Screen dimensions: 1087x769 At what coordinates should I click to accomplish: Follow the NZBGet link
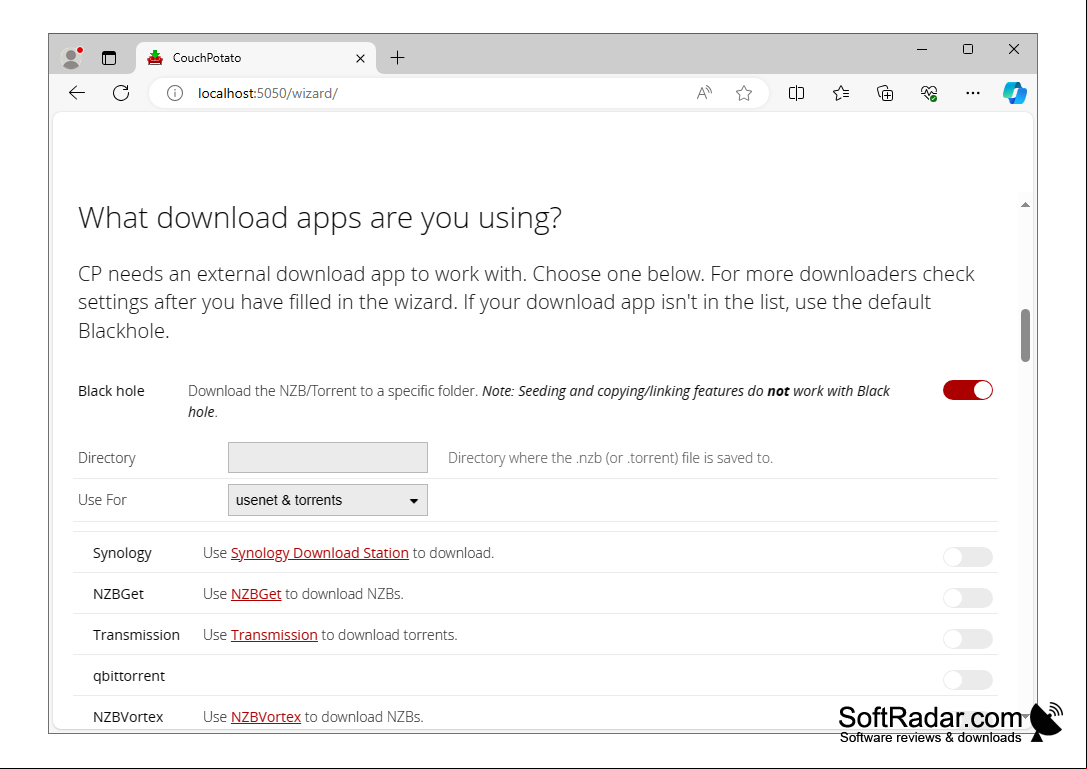(256, 594)
